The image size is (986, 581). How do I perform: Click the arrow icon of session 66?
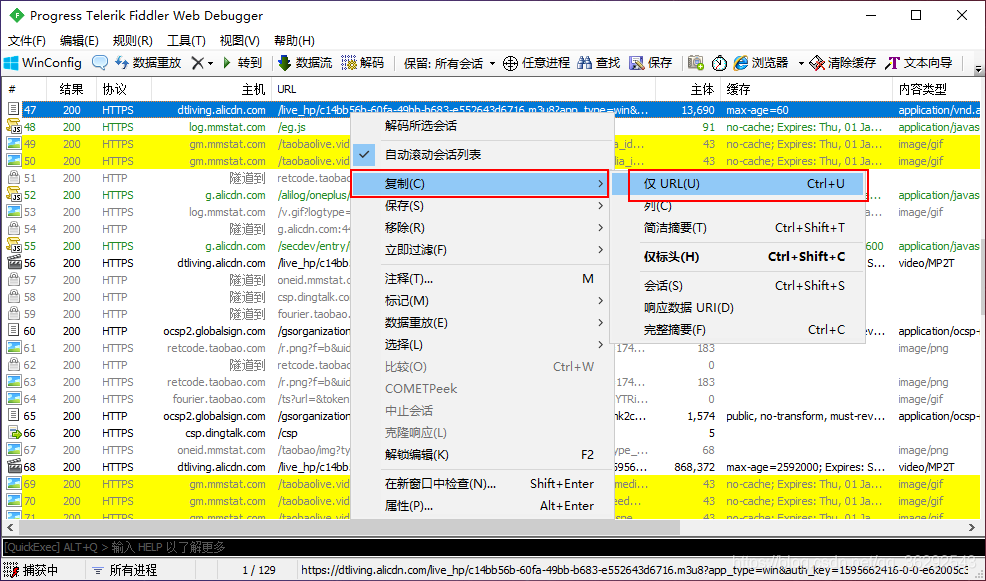(14, 433)
